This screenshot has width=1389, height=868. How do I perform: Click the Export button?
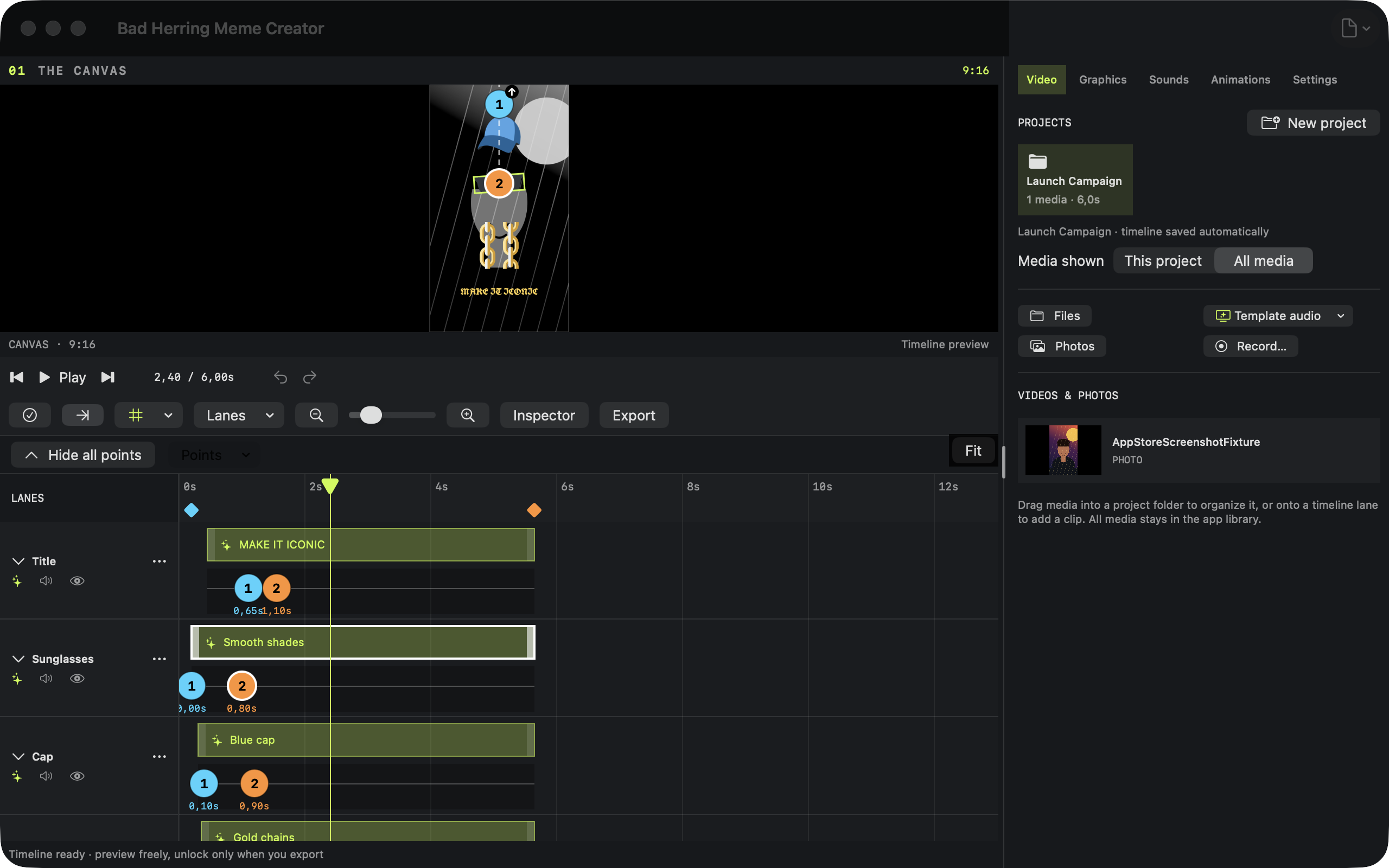coord(634,415)
